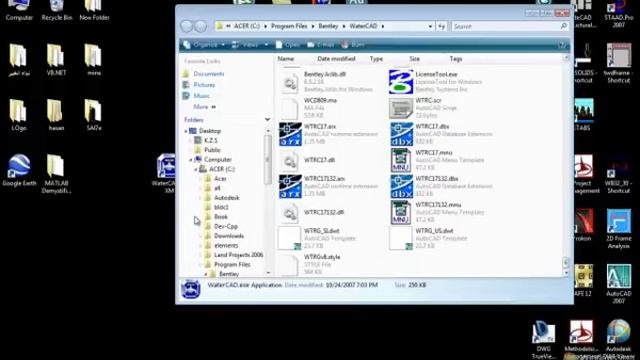Click Bentley in address breadcrumb

pyautogui.click(x=328, y=26)
